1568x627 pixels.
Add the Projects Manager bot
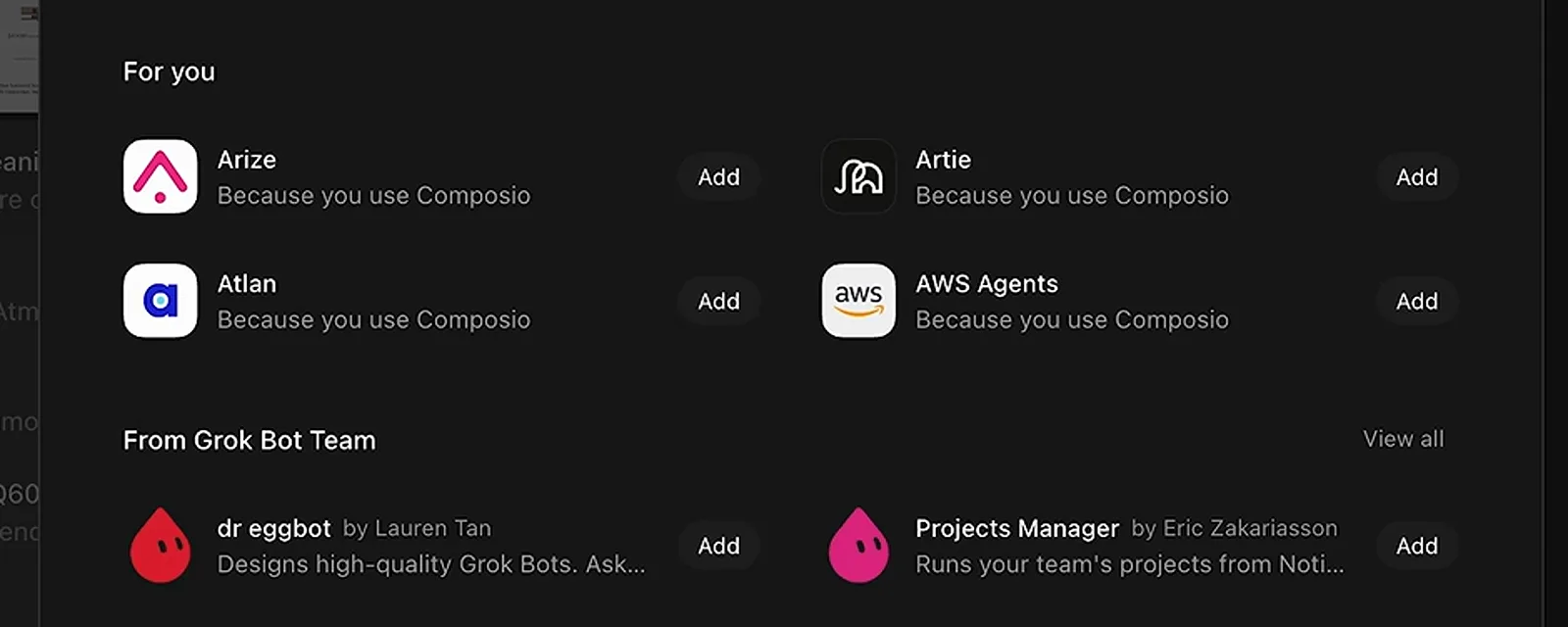click(x=1417, y=546)
